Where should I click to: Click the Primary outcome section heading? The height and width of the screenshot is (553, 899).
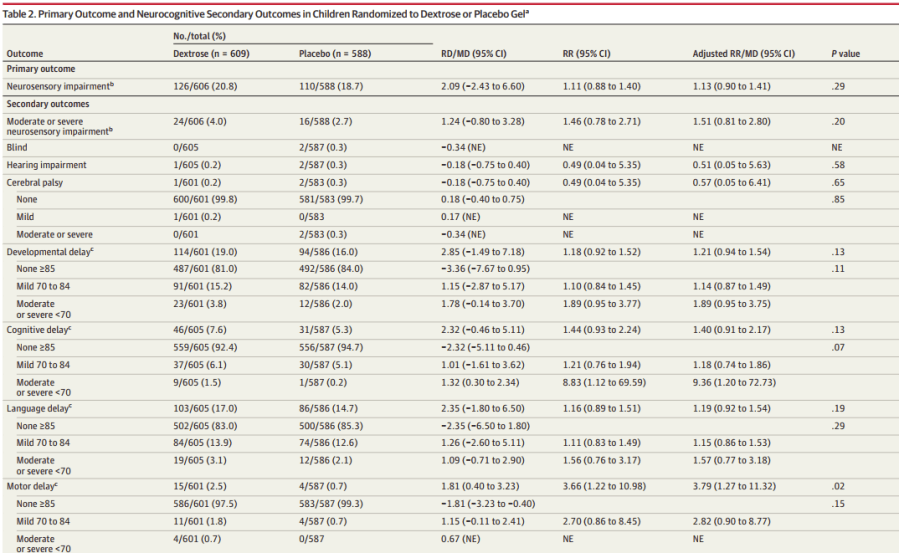(x=44, y=69)
